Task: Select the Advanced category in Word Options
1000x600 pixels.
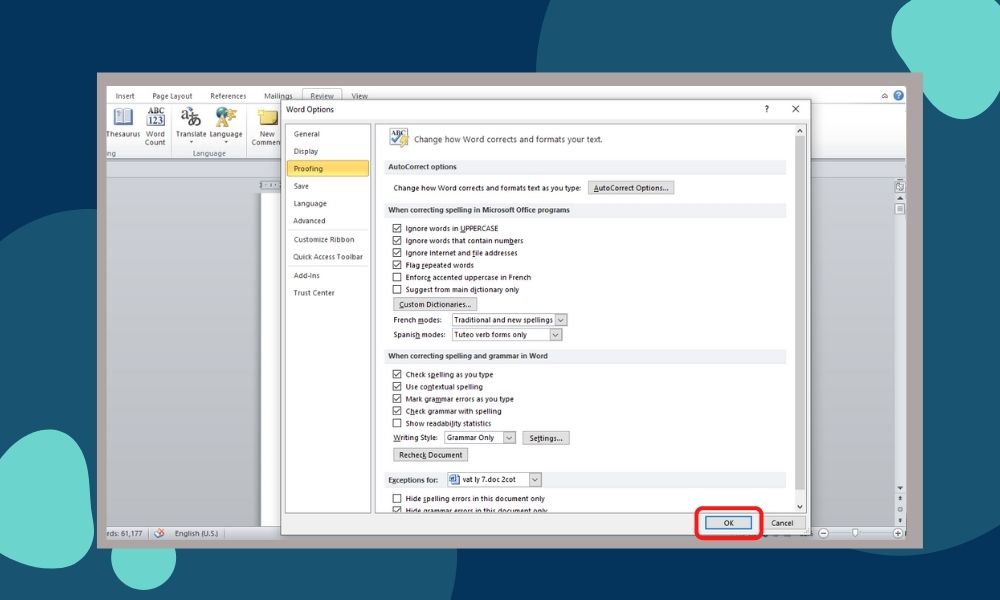Action: coord(309,221)
